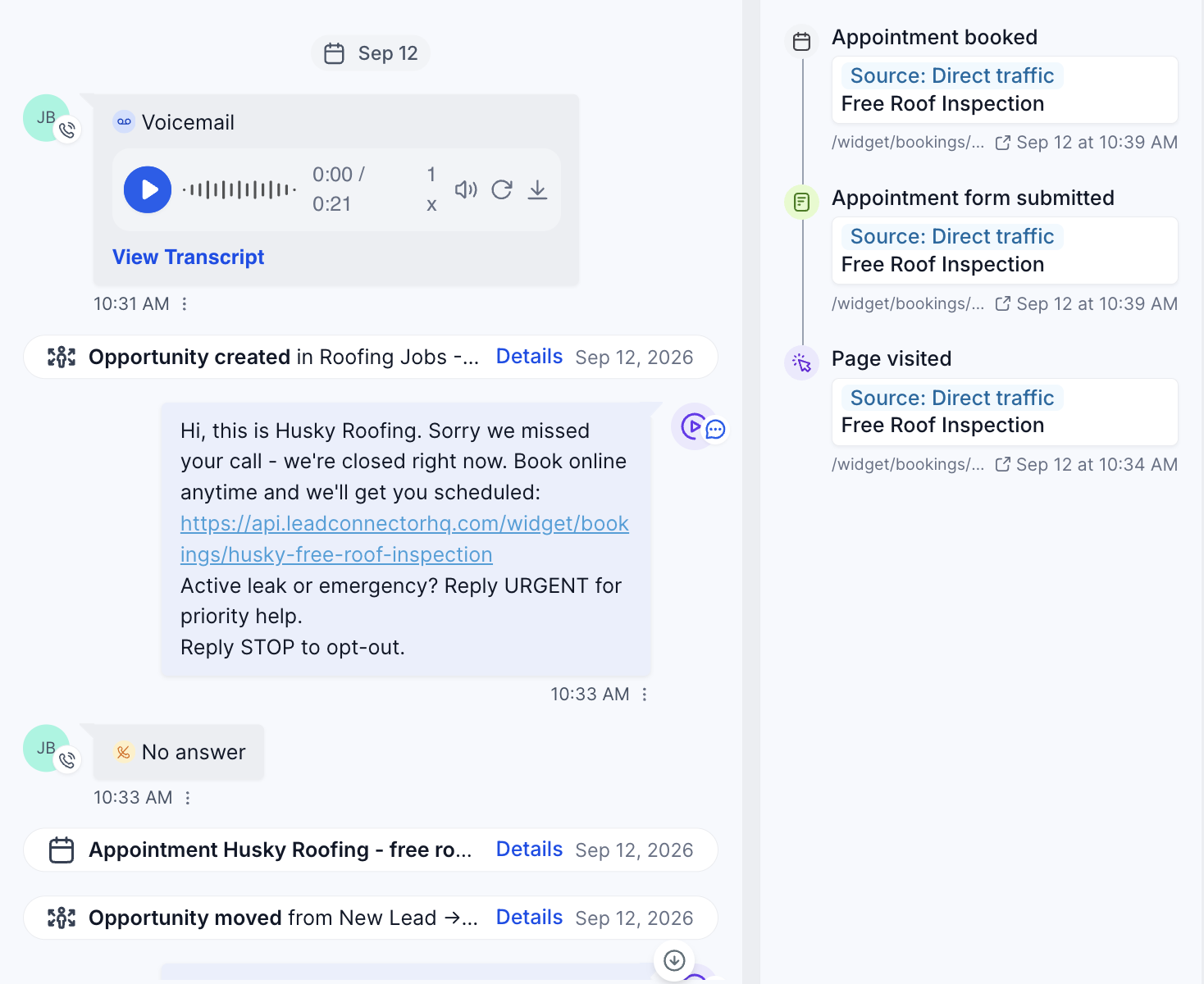The image size is (1204, 984).
Task: Click Source: Direct traffic tag under Appointment form submitted
Action: (x=952, y=236)
